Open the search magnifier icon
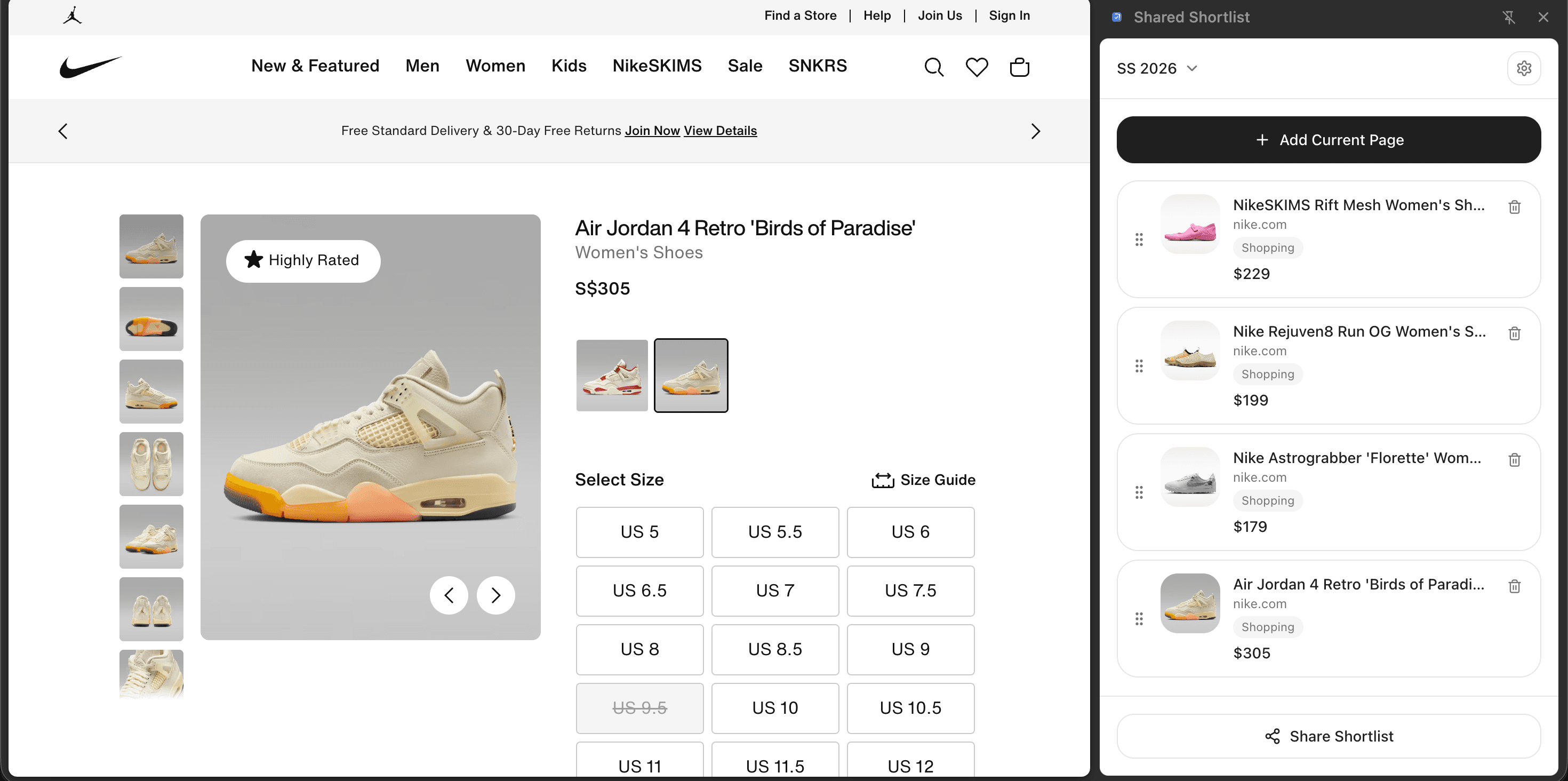 click(934, 67)
